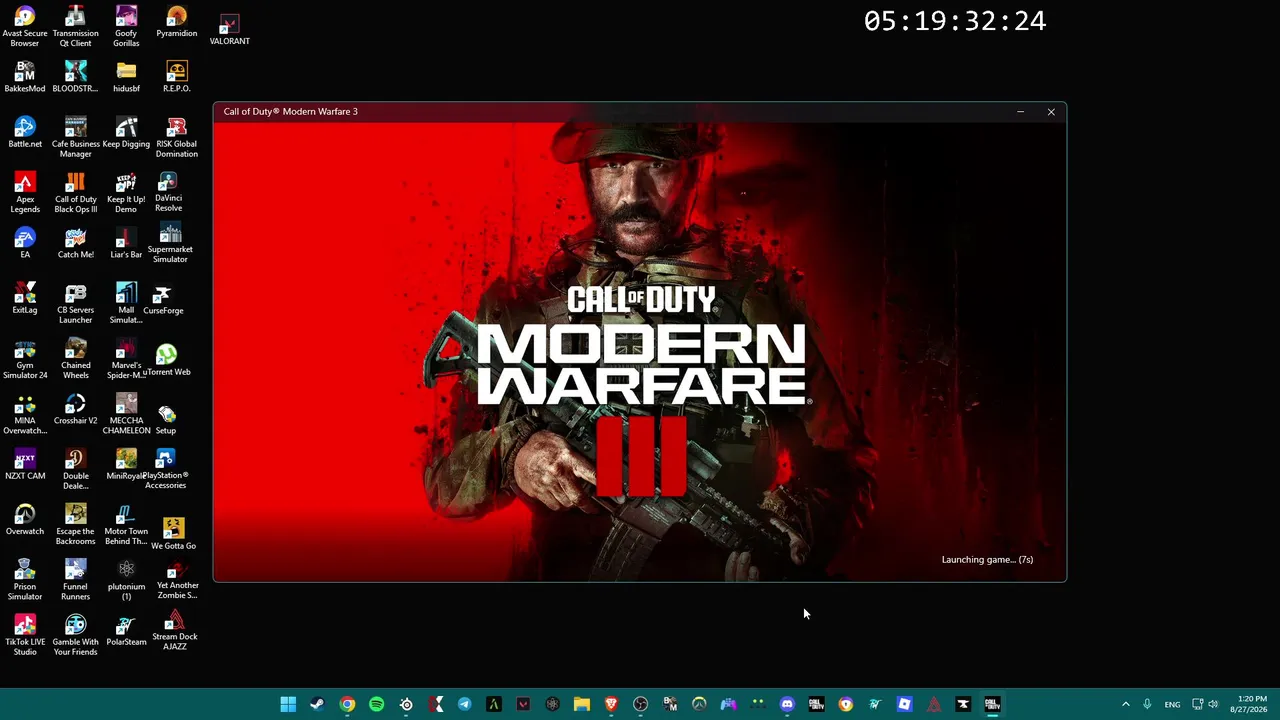Select the ExitLag desktop icon
Image resolution: width=1280 pixels, height=720 pixels.
coord(25,298)
